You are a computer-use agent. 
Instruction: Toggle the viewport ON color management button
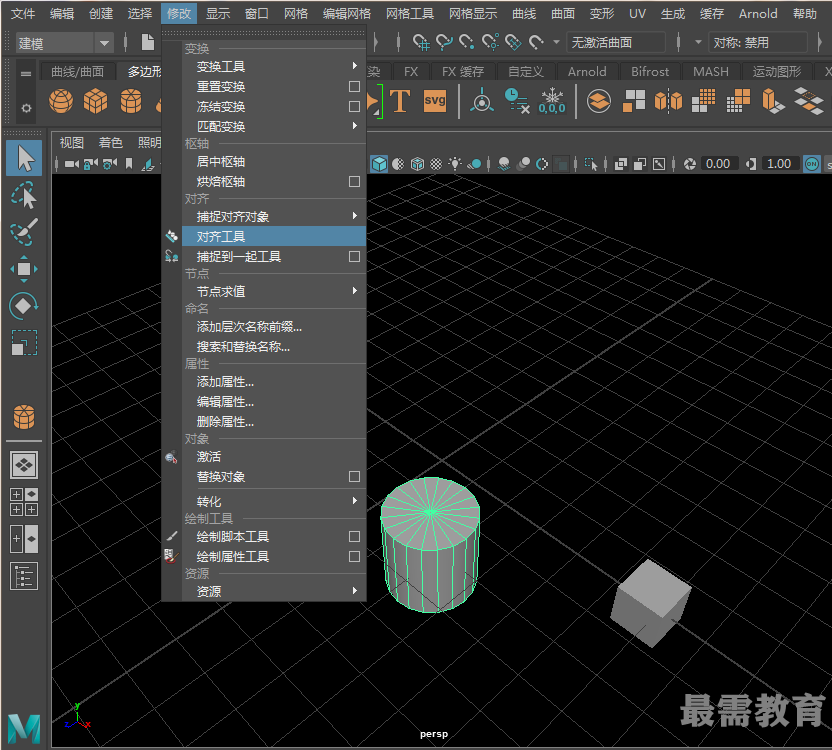pos(812,164)
